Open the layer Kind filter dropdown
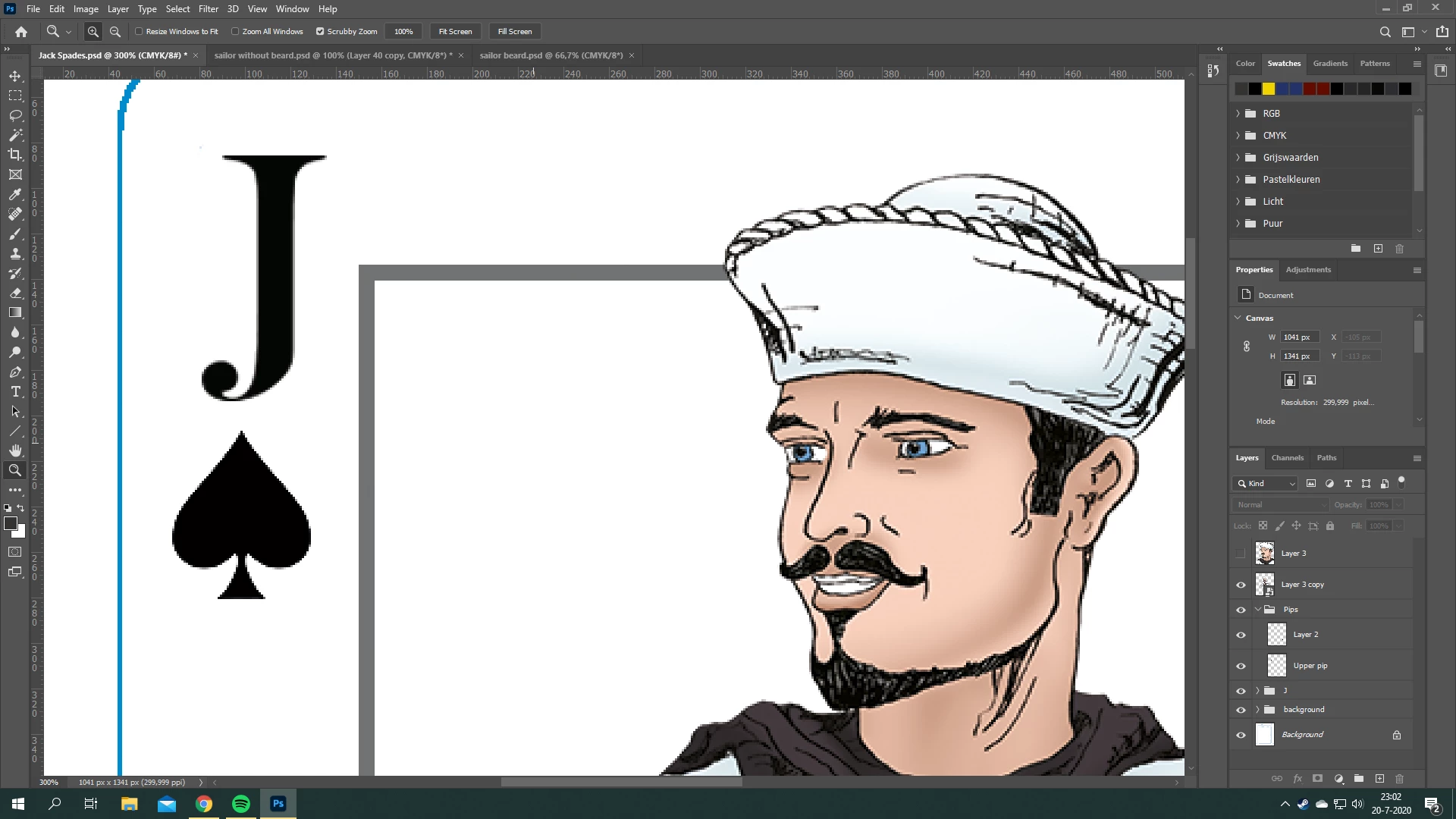The height and width of the screenshot is (819, 1456). point(1266,483)
